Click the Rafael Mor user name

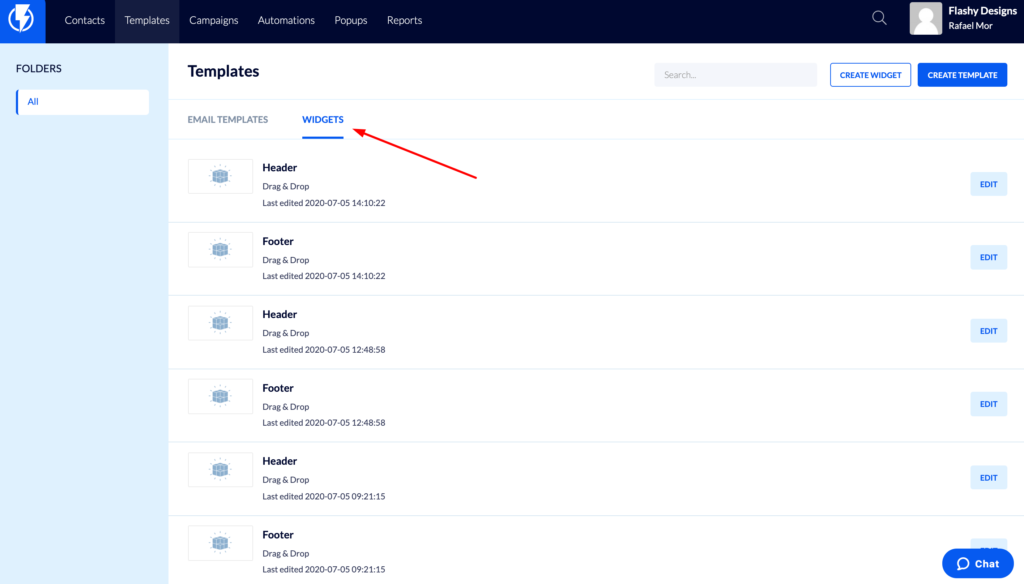970,26
